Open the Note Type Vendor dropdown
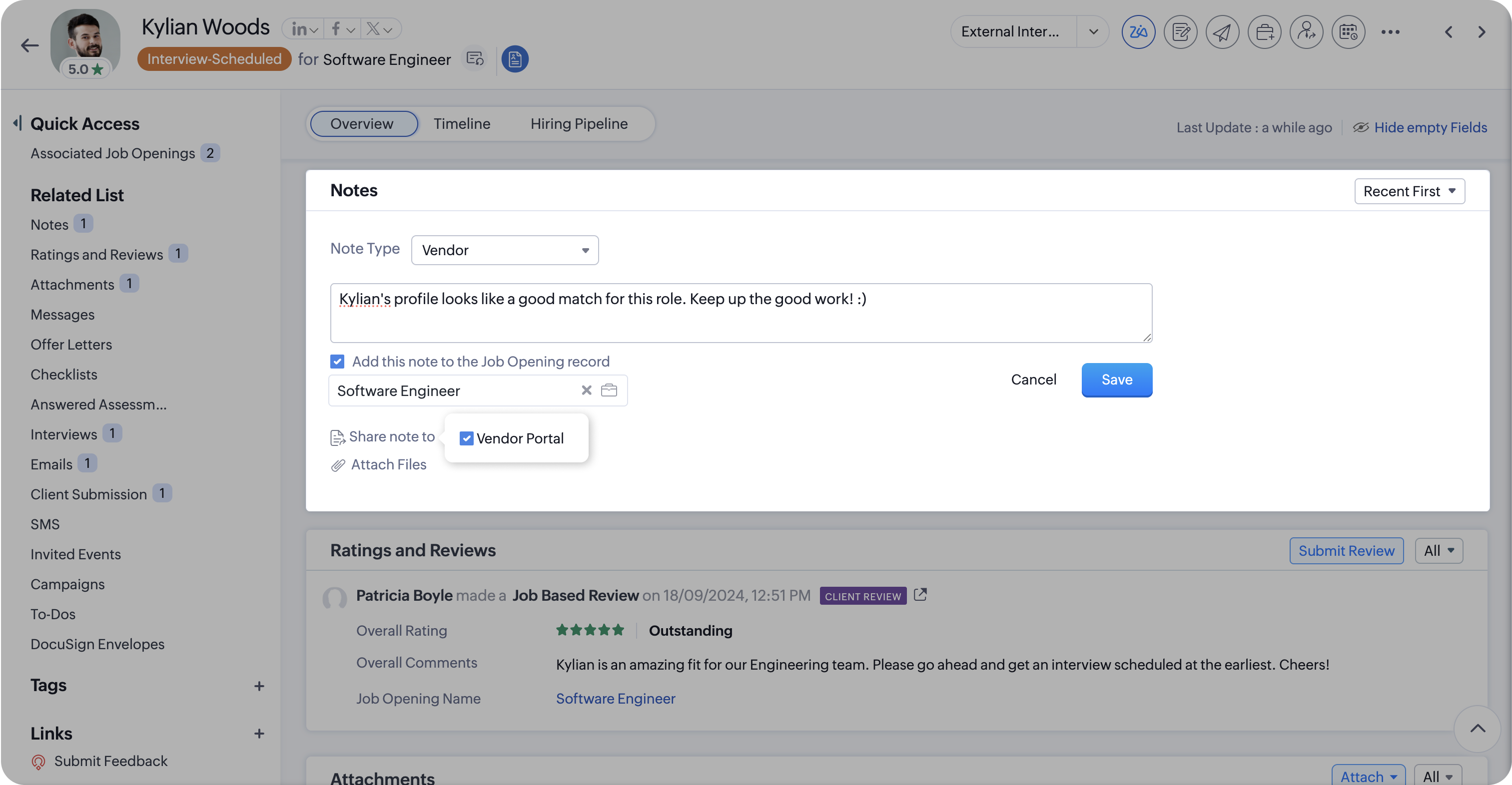1512x785 pixels. coord(505,250)
